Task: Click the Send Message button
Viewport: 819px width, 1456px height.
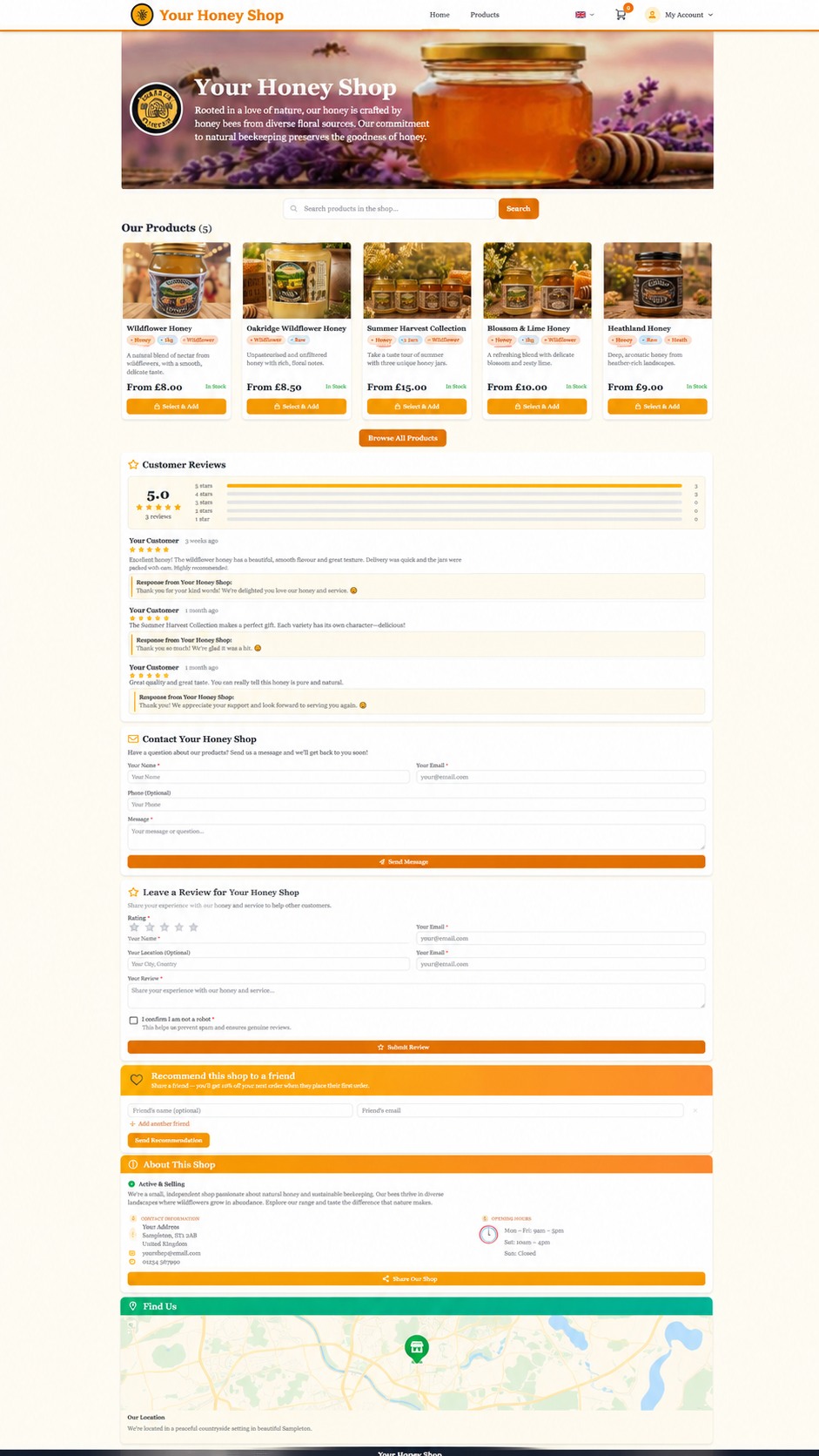Action: (416, 862)
